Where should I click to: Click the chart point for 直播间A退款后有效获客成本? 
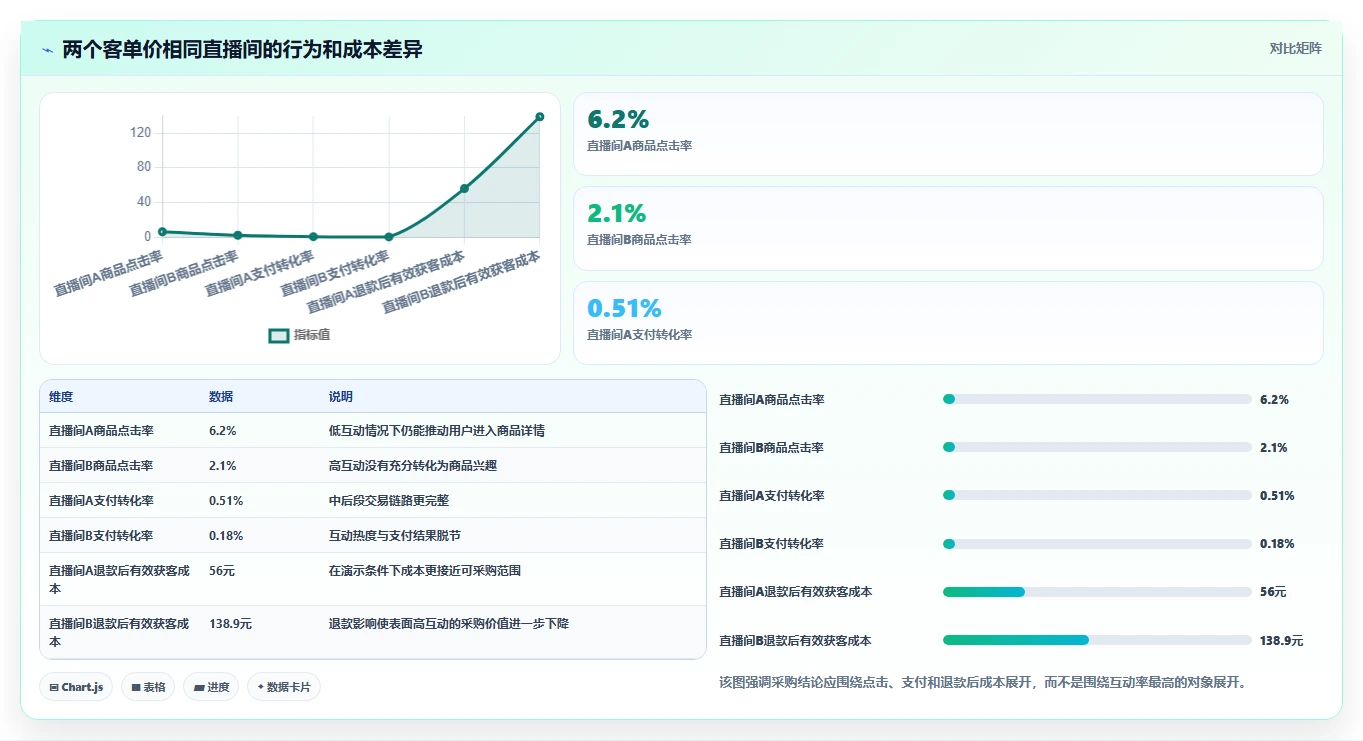464,188
